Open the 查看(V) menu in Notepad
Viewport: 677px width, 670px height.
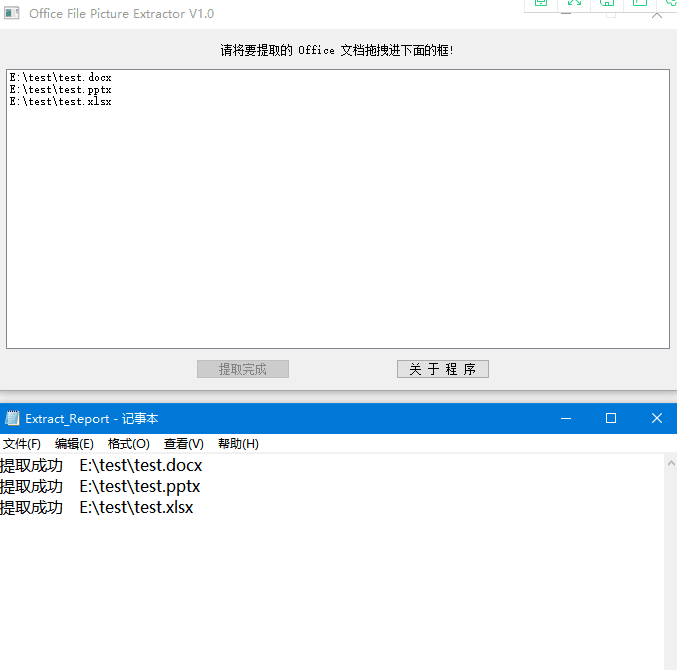183,444
